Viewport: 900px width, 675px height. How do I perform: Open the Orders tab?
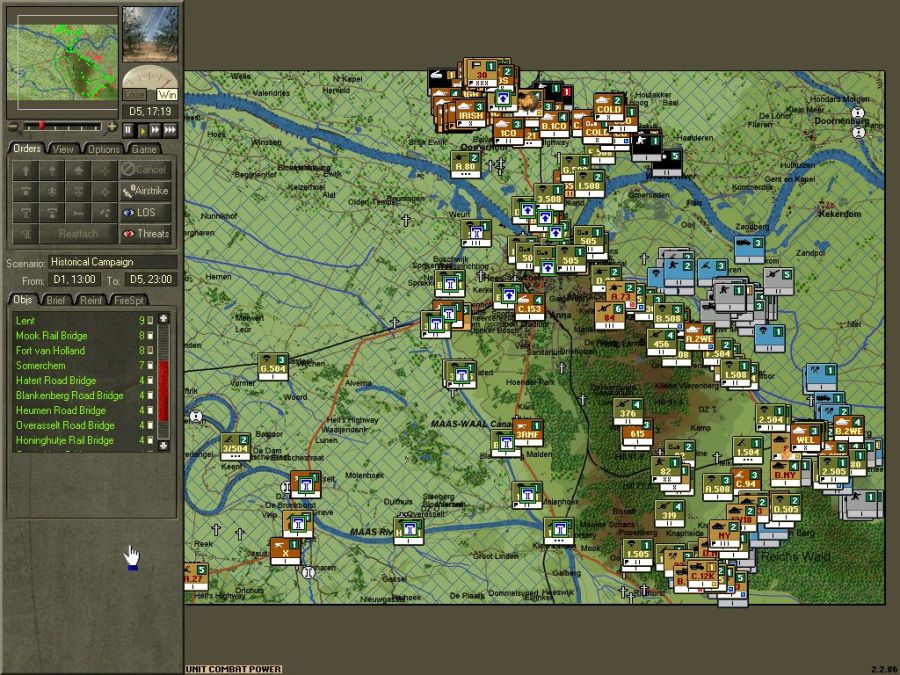[27, 149]
